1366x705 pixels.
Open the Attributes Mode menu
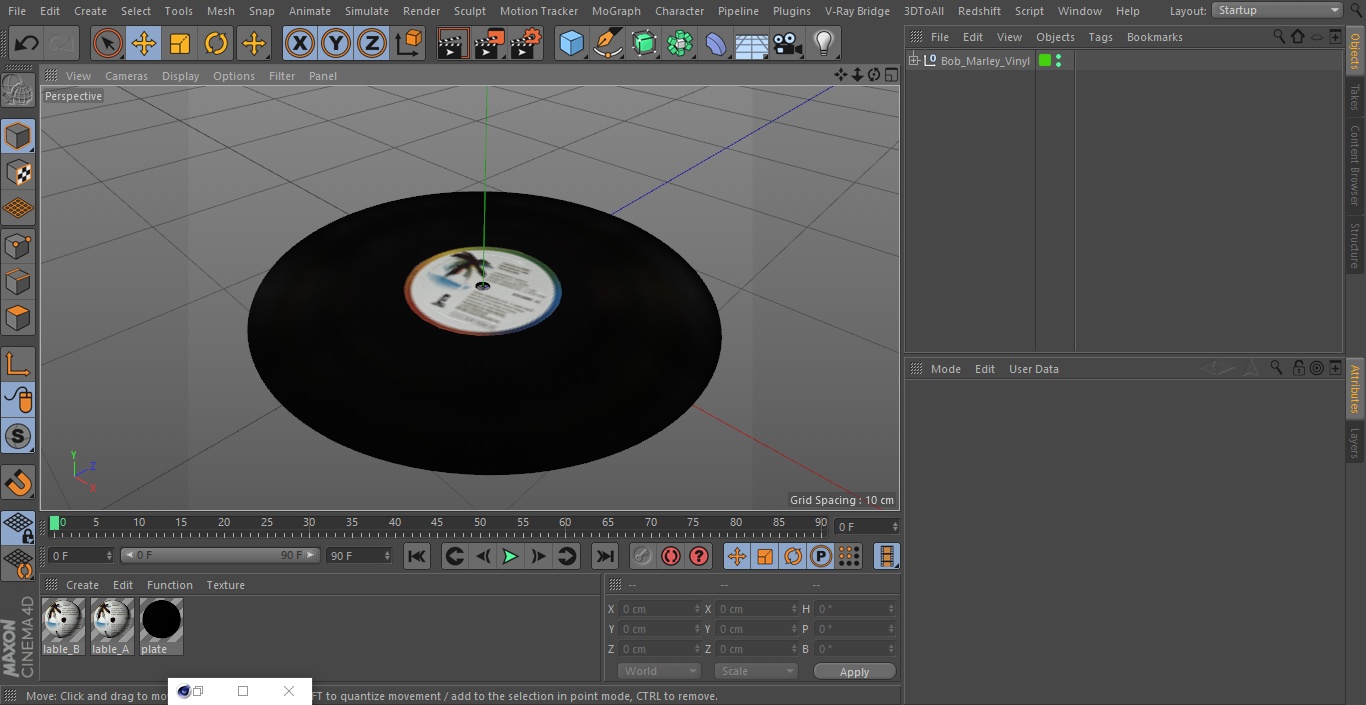click(x=945, y=369)
